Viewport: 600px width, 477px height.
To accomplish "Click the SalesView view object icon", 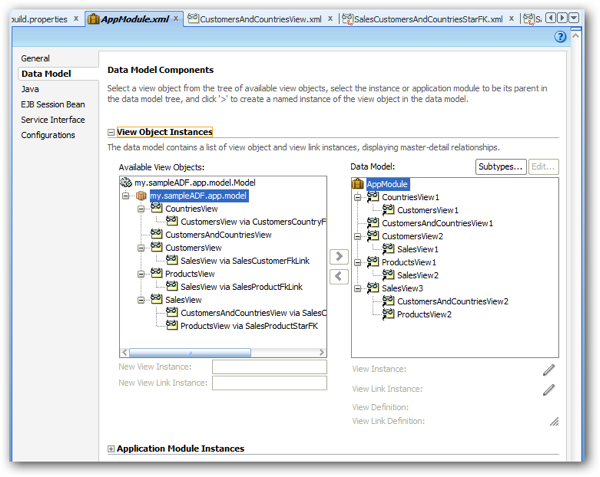I will [157, 299].
